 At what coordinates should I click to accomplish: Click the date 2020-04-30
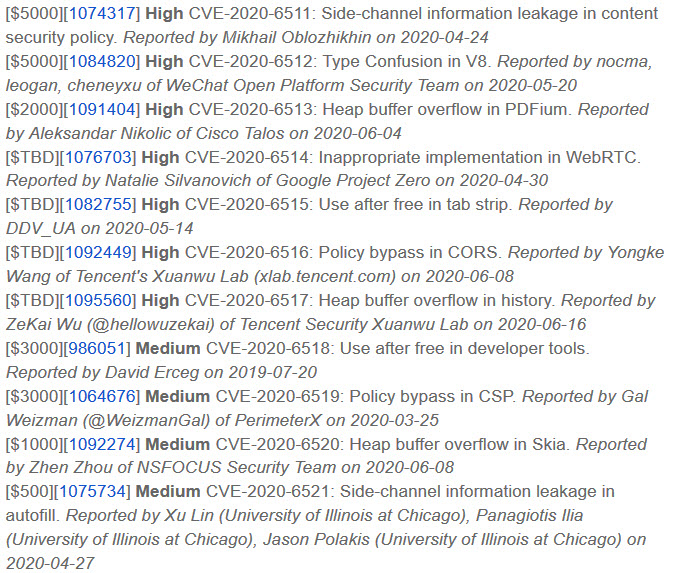(x=504, y=180)
